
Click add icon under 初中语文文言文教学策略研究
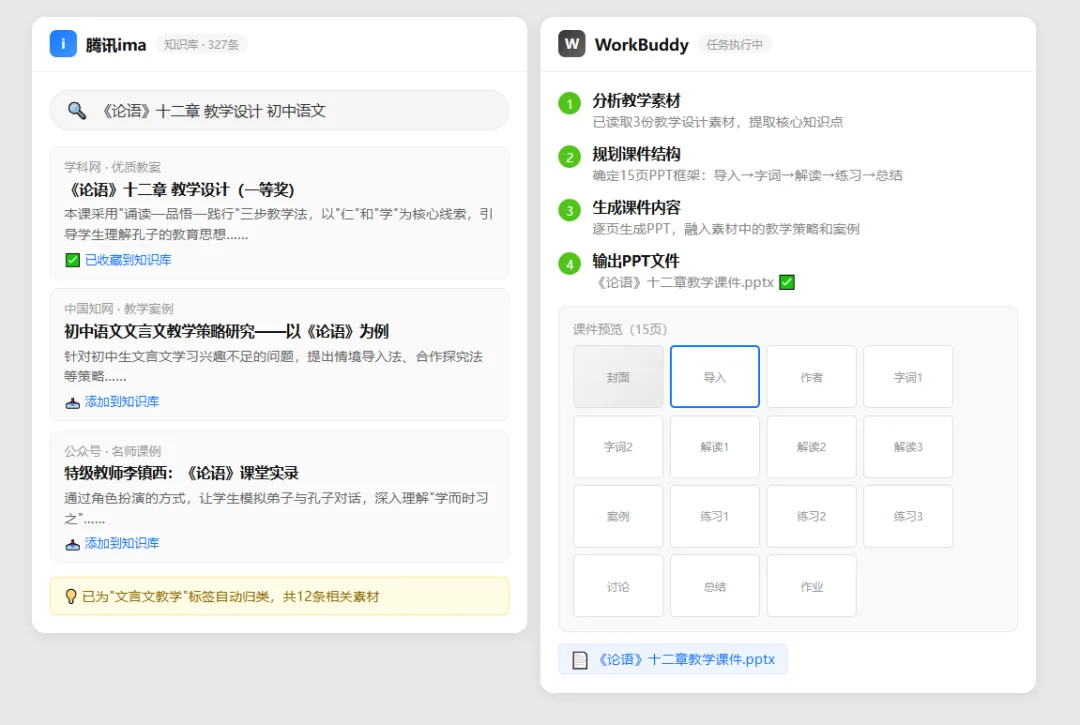coord(72,402)
